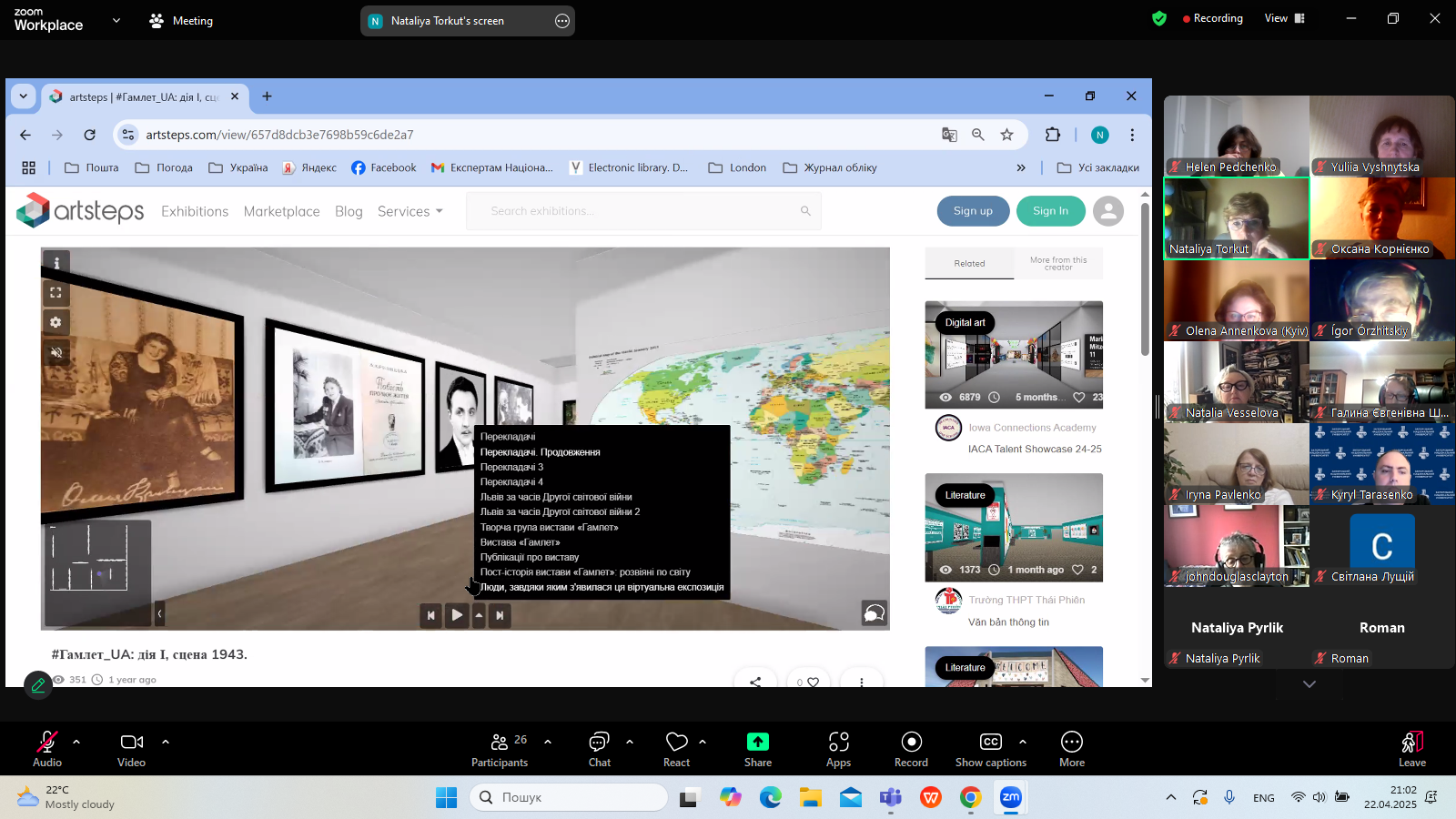Select 'Виставка «Гамлет»' from the tour list

click(520, 542)
